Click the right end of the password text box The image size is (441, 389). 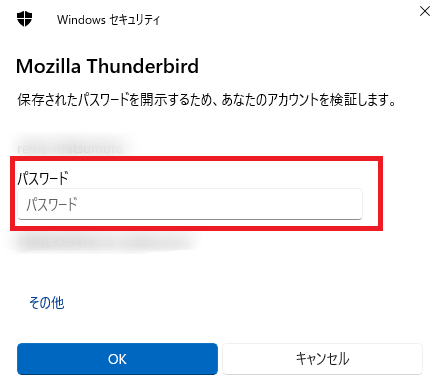click(x=353, y=204)
